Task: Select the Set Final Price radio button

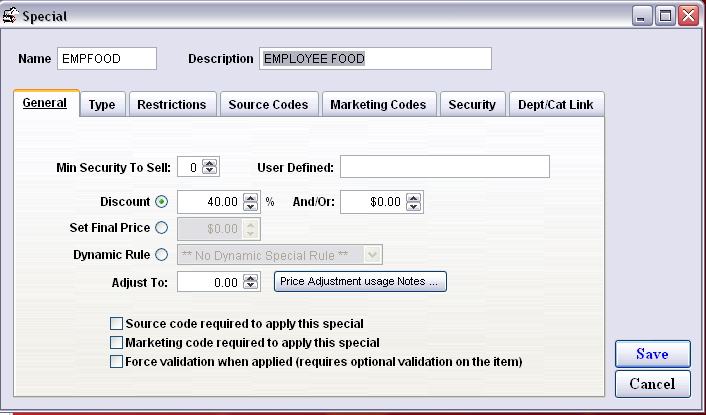Action: [x=162, y=228]
